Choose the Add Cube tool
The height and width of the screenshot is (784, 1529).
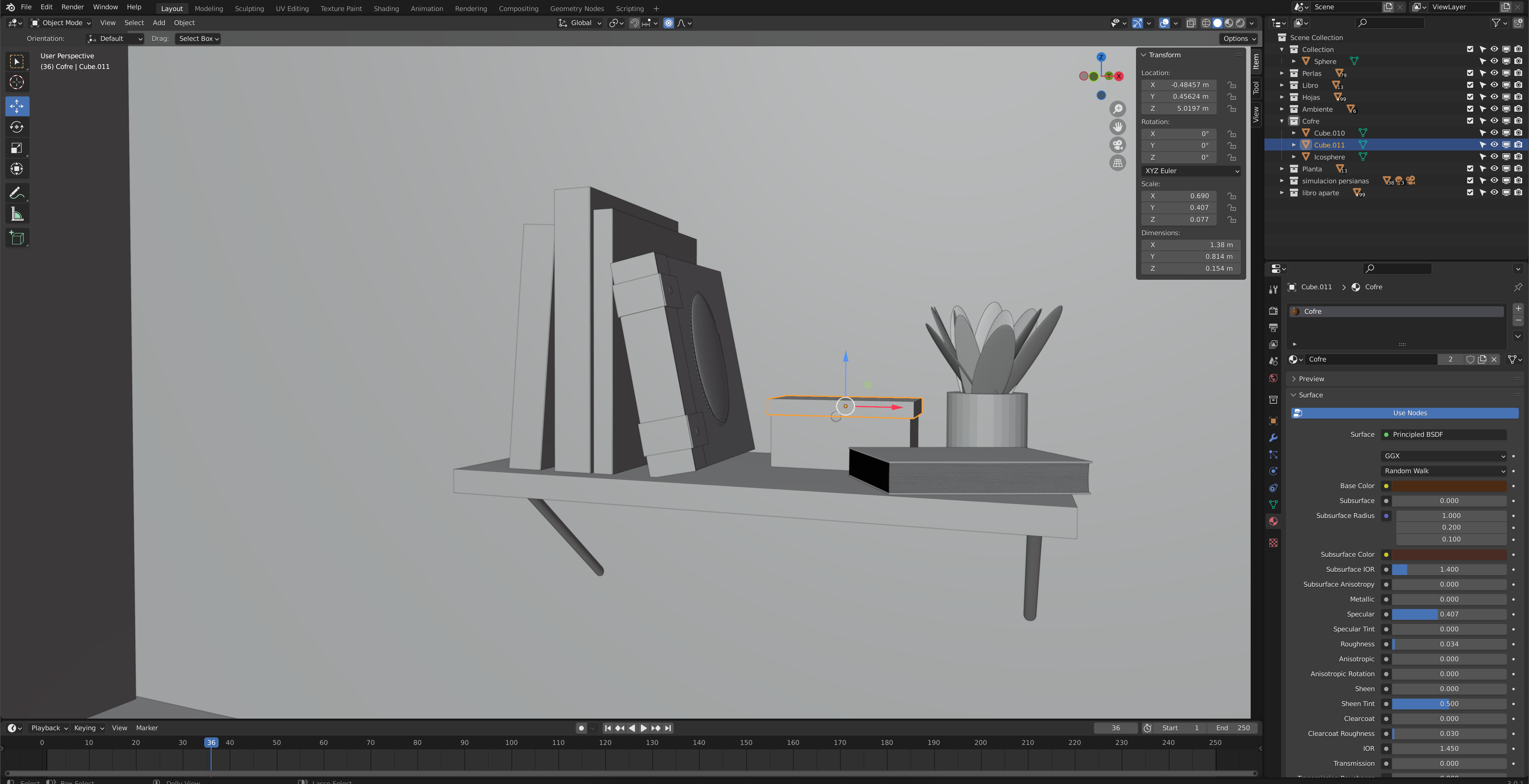coord(17,238)
